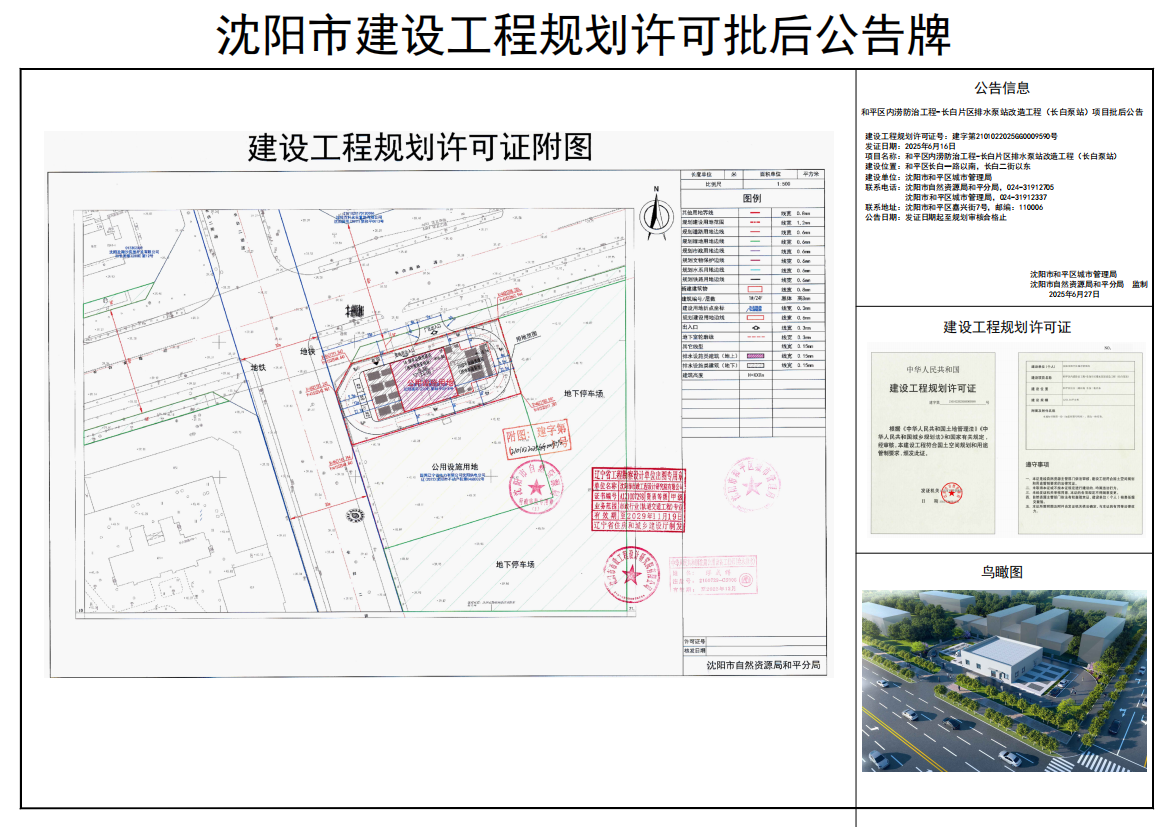The image size is (1172, 827).
Task: Open the permit details page with 遵守事项
Action: [x=1080, y=442]
